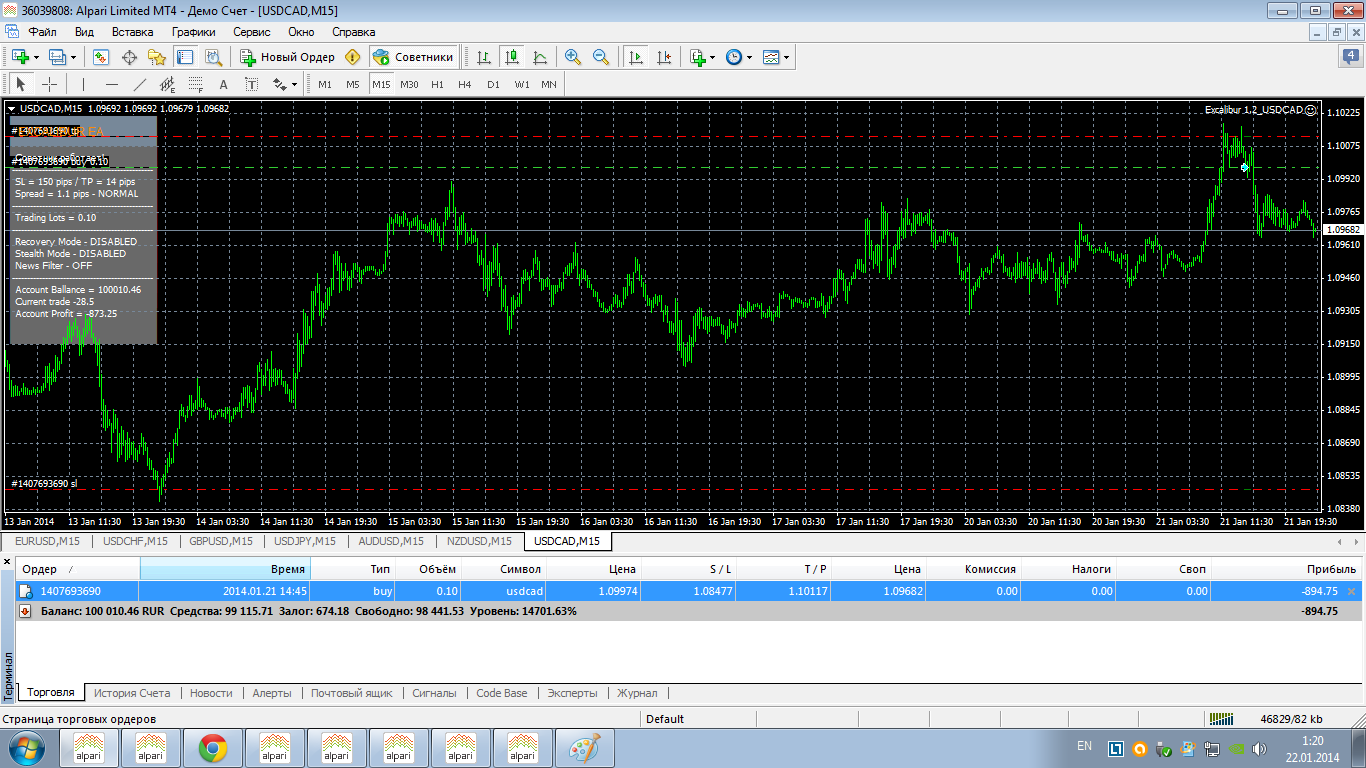Open the Графики menu

[193, 32]
